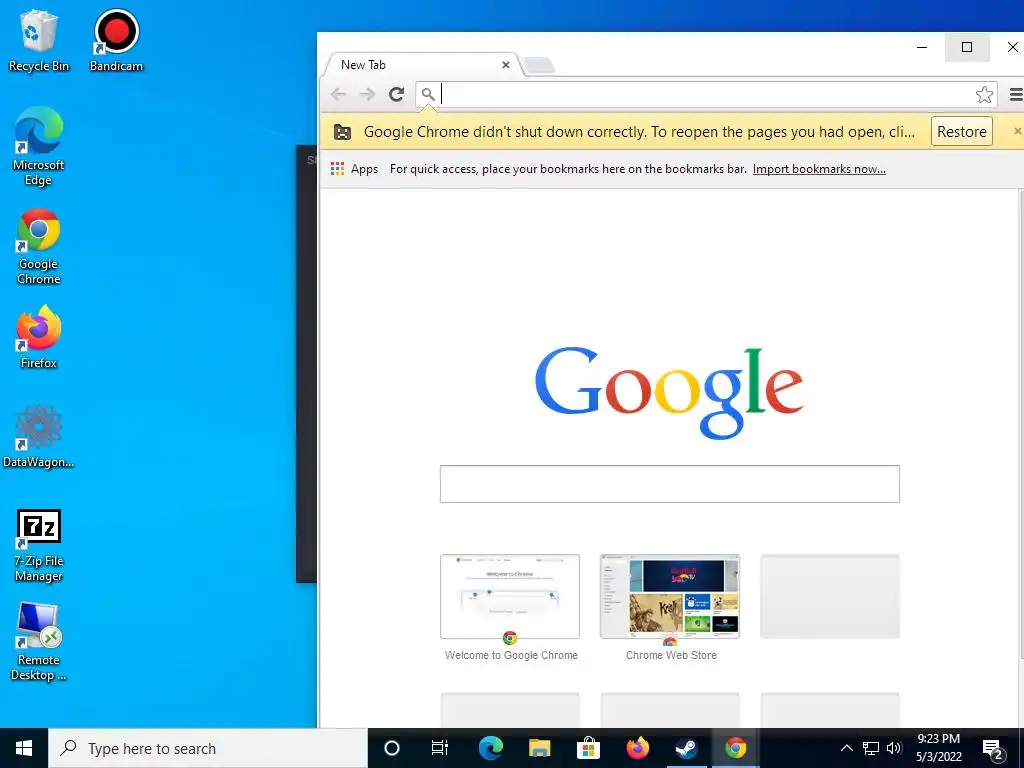Click the Apps label in bookmarks bar

[x=364, y=169]
